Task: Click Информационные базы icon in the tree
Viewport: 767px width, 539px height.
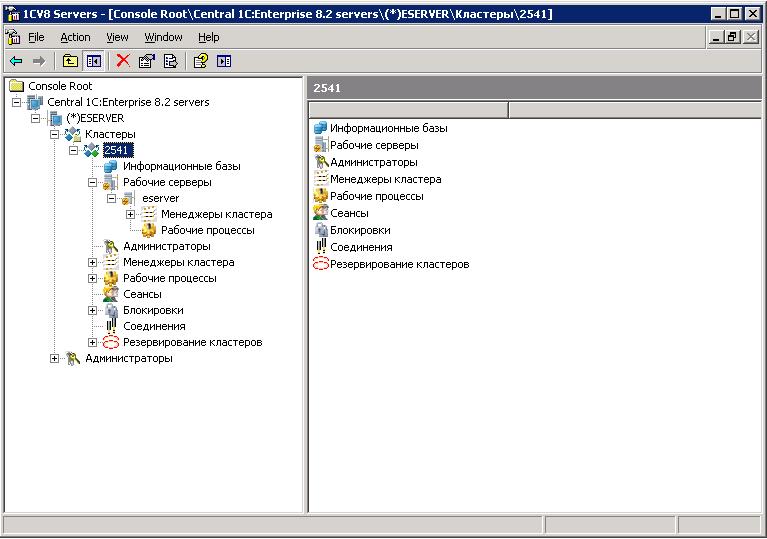Action: (x=111, y=166)
